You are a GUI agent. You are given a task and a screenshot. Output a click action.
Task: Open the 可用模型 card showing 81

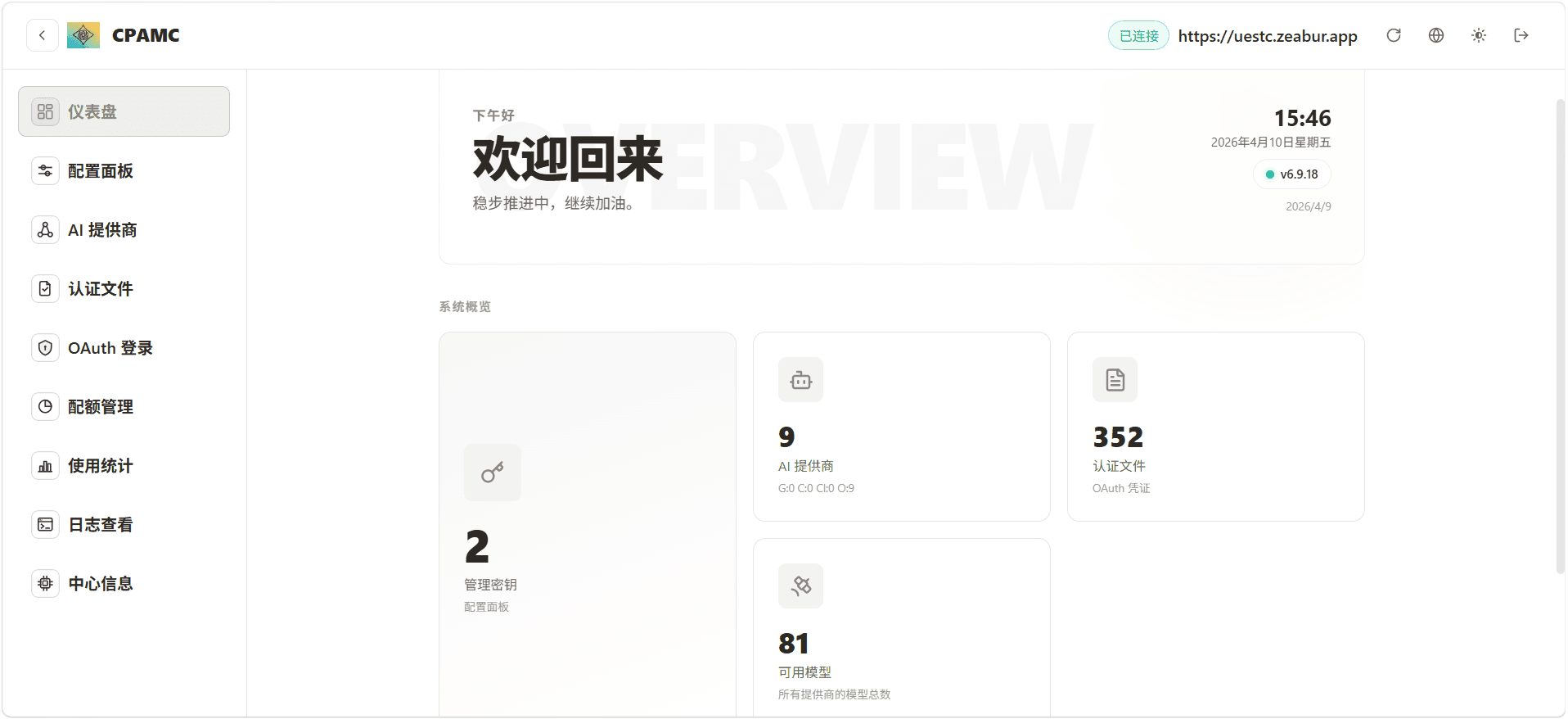[902, 628]
